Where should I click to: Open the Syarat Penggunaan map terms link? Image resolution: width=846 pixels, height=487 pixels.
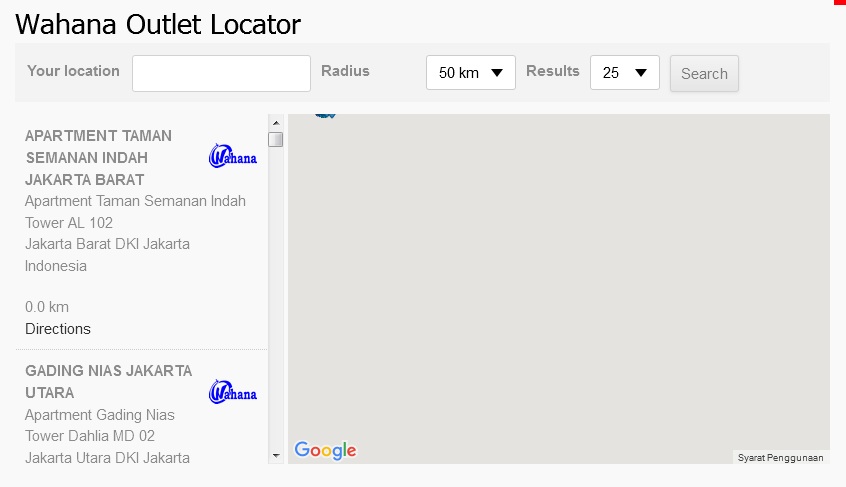coord(780,457)
